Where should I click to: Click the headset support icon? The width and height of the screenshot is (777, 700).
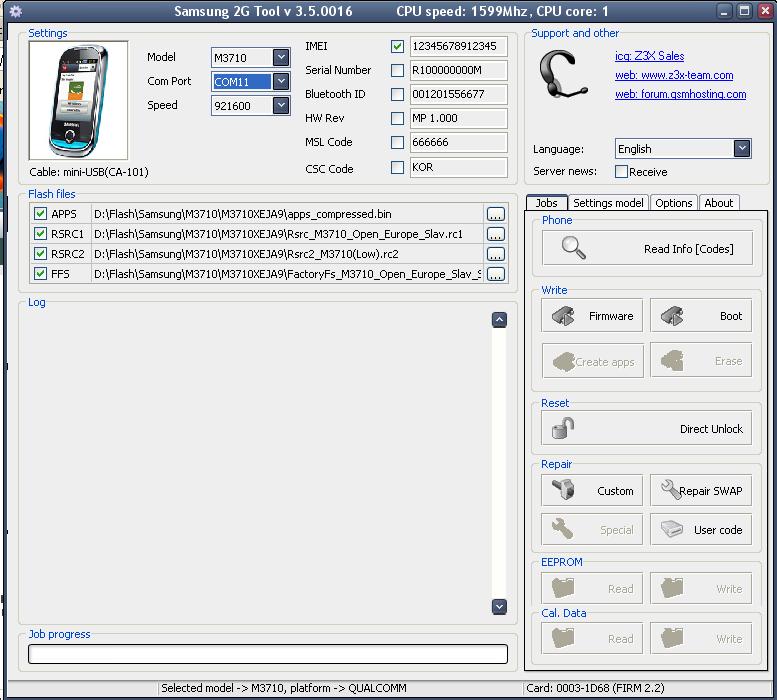[x=563, y=75]
